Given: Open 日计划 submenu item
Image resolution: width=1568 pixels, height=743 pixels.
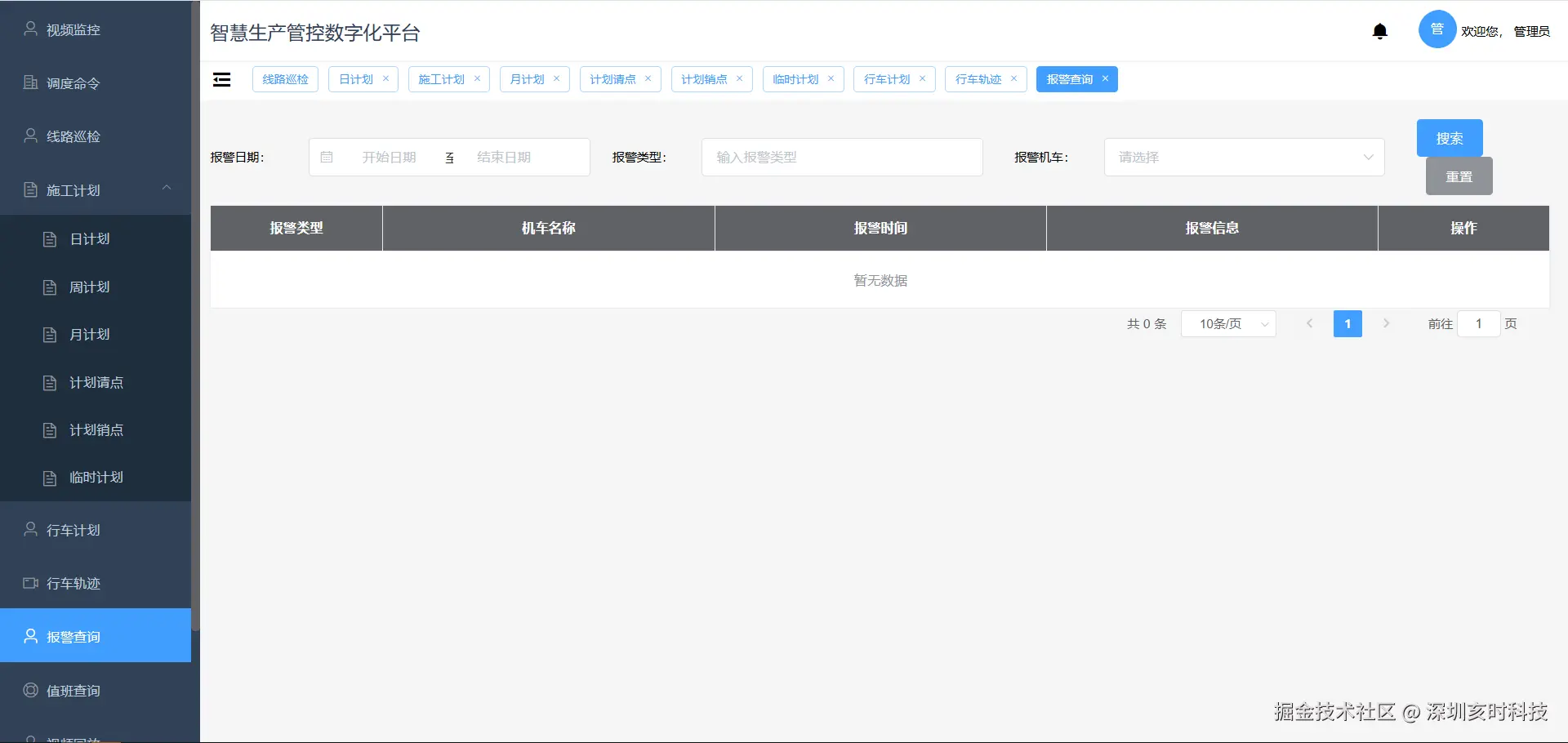Looking at the screenshot, I should point(96,239).
